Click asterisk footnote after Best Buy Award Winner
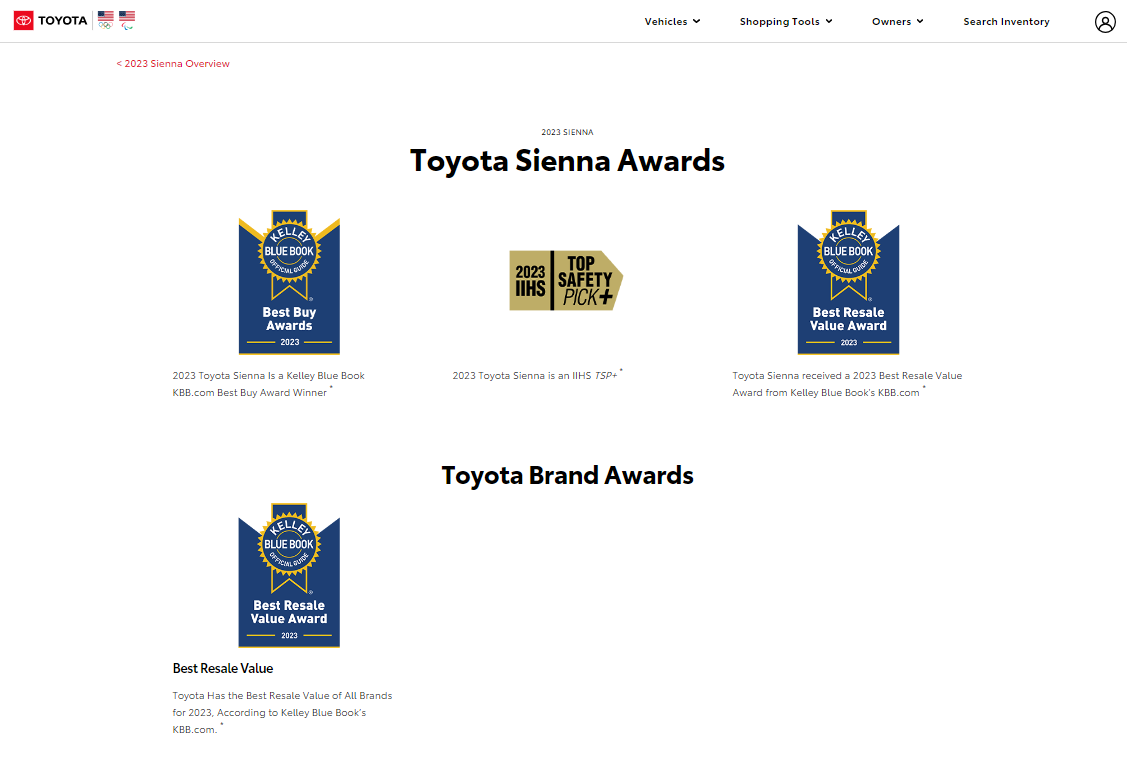Viewport: 1127px width, 770px height. click(x=331, y=388)
